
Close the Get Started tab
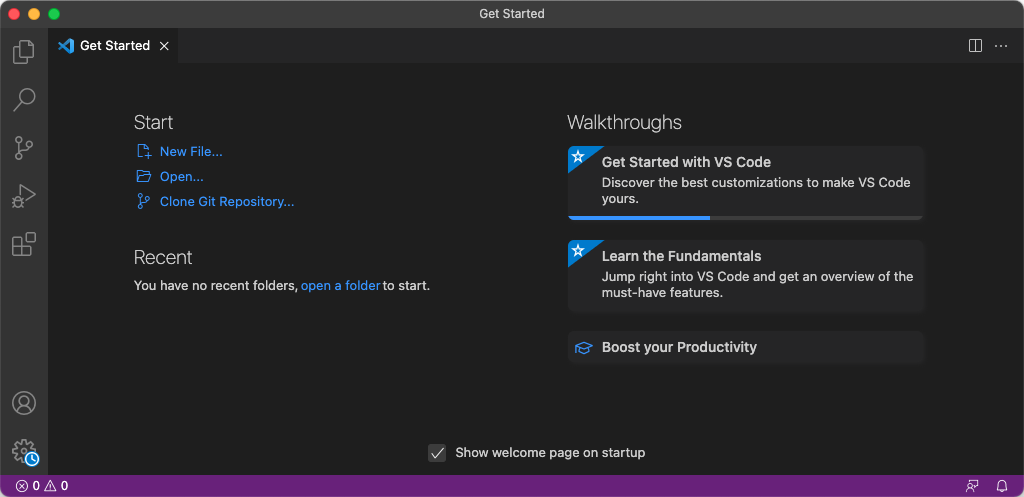tap(165, 46)
